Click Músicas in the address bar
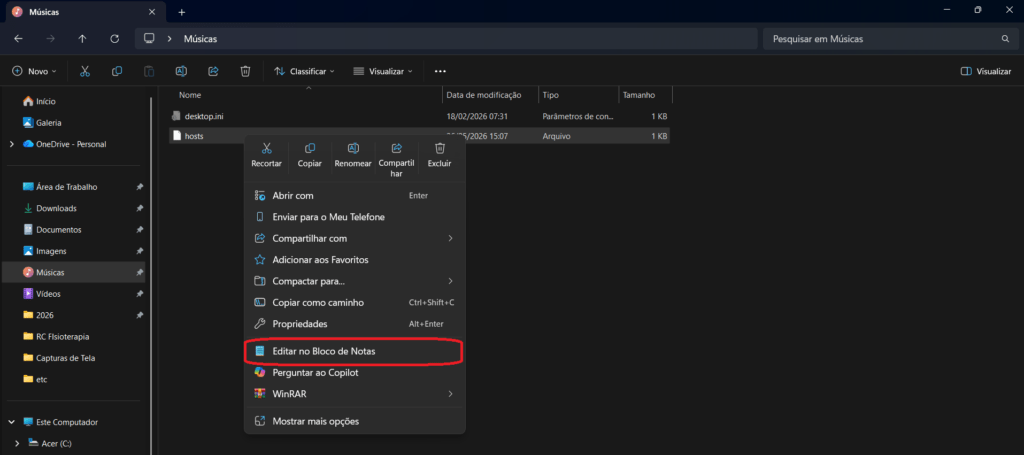The height and width of the screenshot is (455, 1024). [200, 39]
